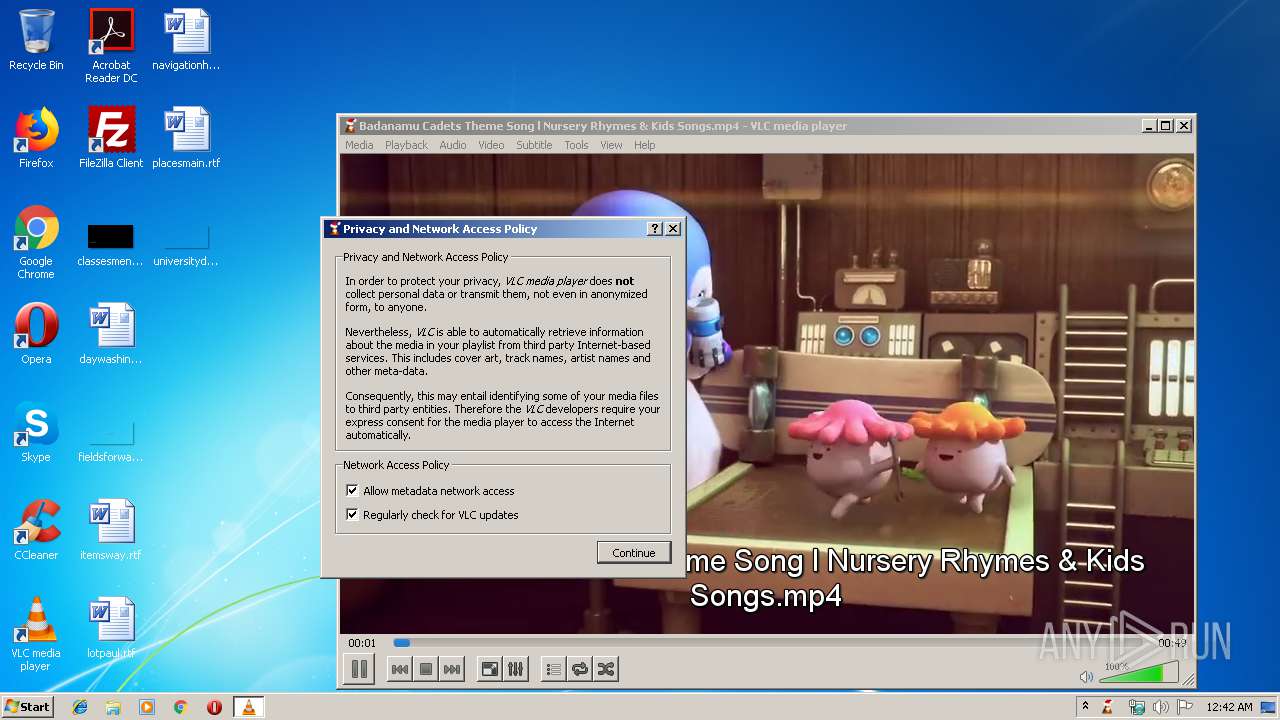Select the fieldsforwa... desktop file
This screenshot has height=720, width=1280.
[x=111, y=440]
